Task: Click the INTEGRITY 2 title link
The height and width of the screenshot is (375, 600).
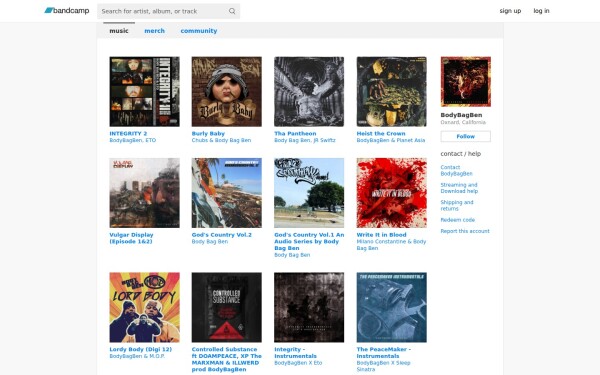Action: [128, 134]
